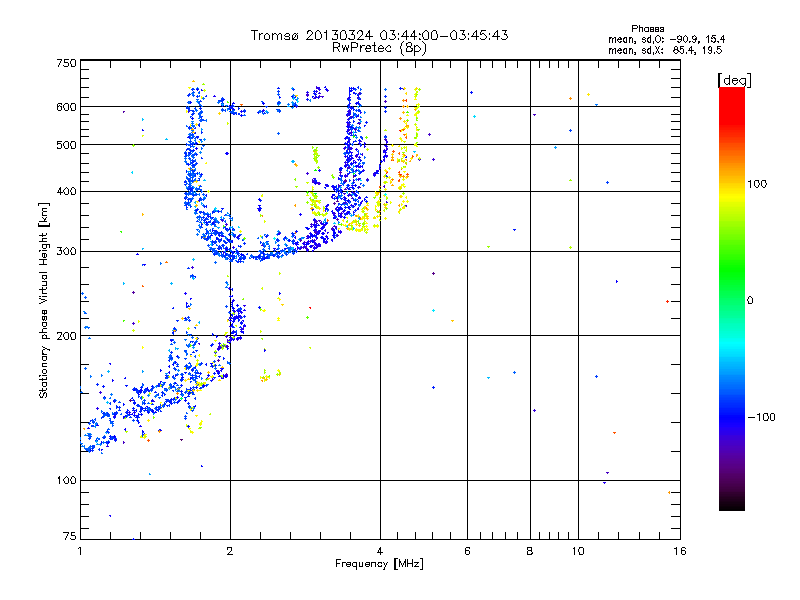
Task: Click the y-axis tick label '75'
Action: [x=70, y=536]
